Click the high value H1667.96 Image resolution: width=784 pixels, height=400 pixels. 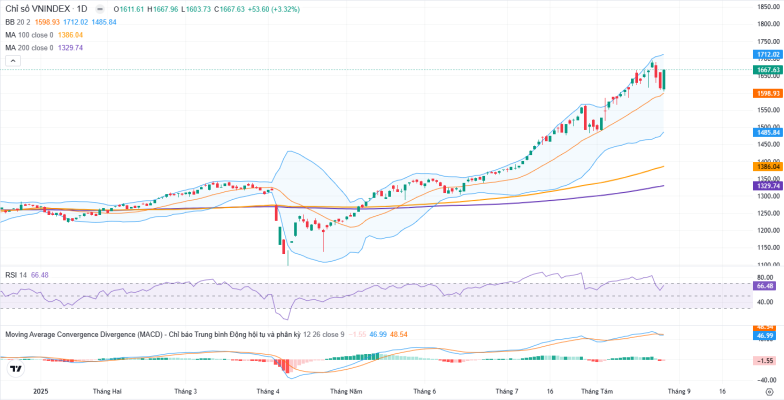click(163, 9)
